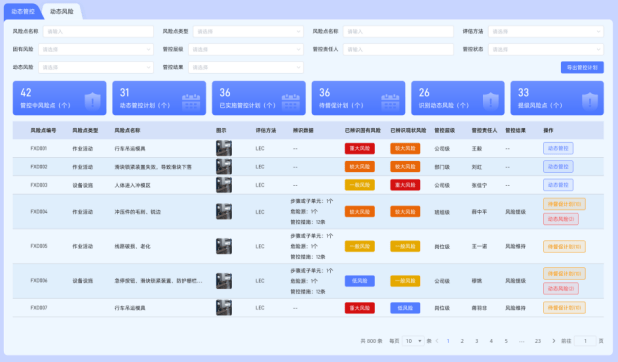This screenshot has height=362, width=618.
Task: Click blue 低风险 badge in row FXD006
Action: [359, 281]
